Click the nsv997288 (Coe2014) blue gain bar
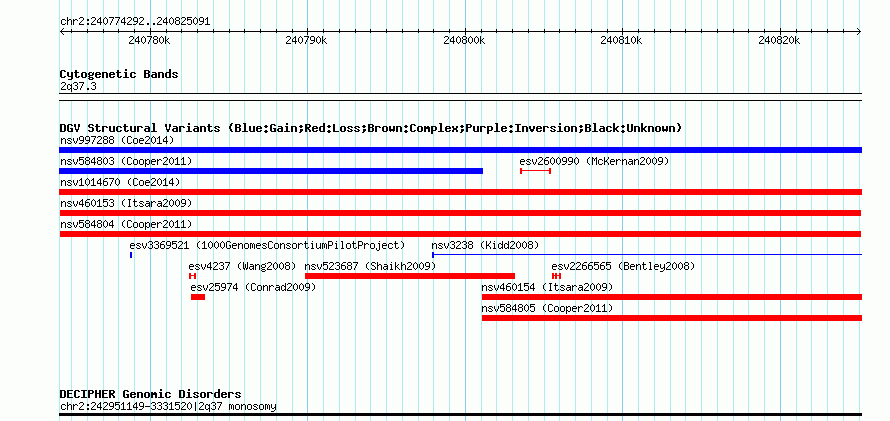The width and height of the screenshot is (890, 421). [460, 150]
